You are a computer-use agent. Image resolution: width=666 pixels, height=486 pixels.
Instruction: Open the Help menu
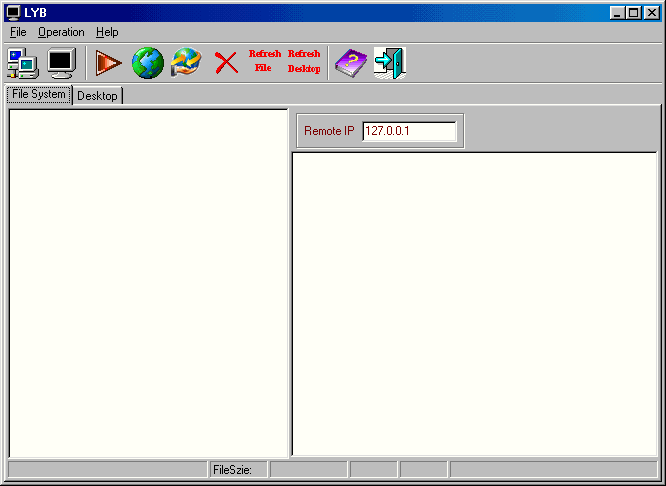[107, 32]
